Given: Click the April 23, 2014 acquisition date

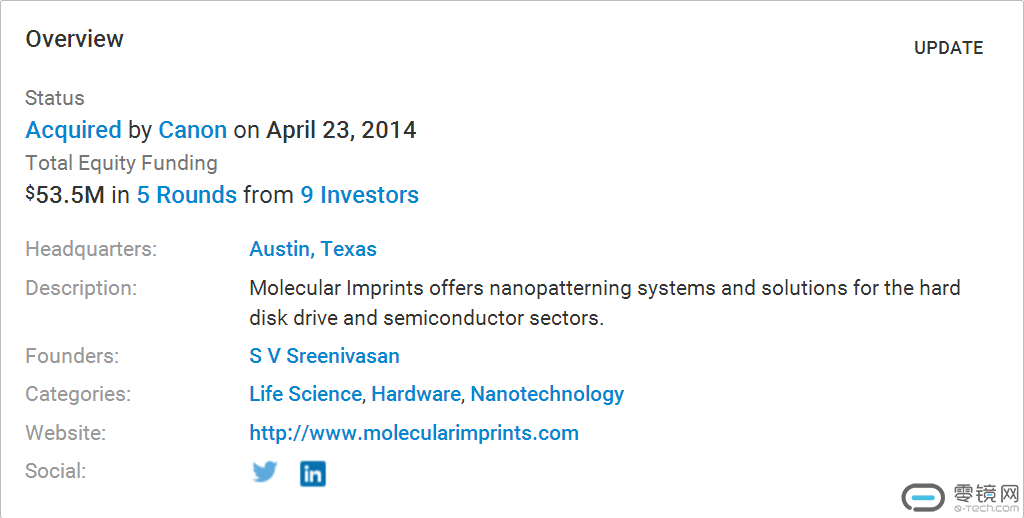Looking at the screenshot, I should tap(341, 130).
